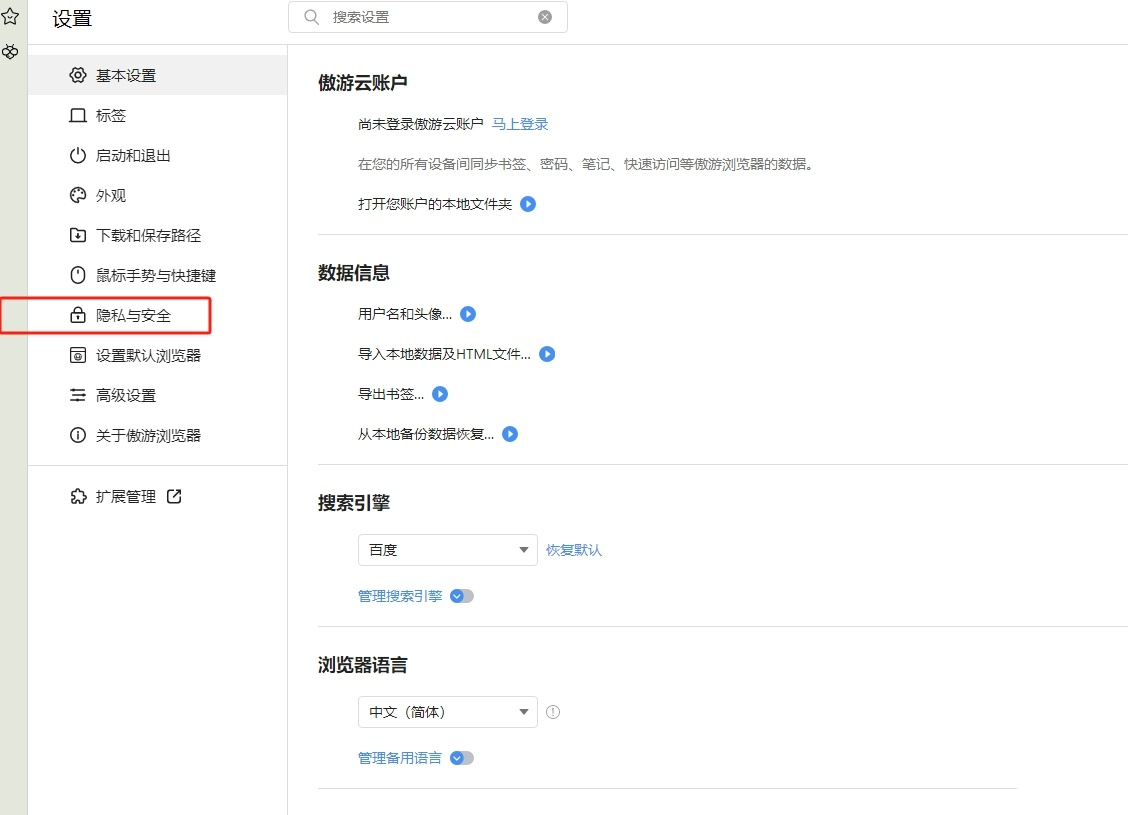Click the sliders icon beside 高级设置
Image resolution: width=1128 pixels, height=815 pixels.
(x=78, y=395)
